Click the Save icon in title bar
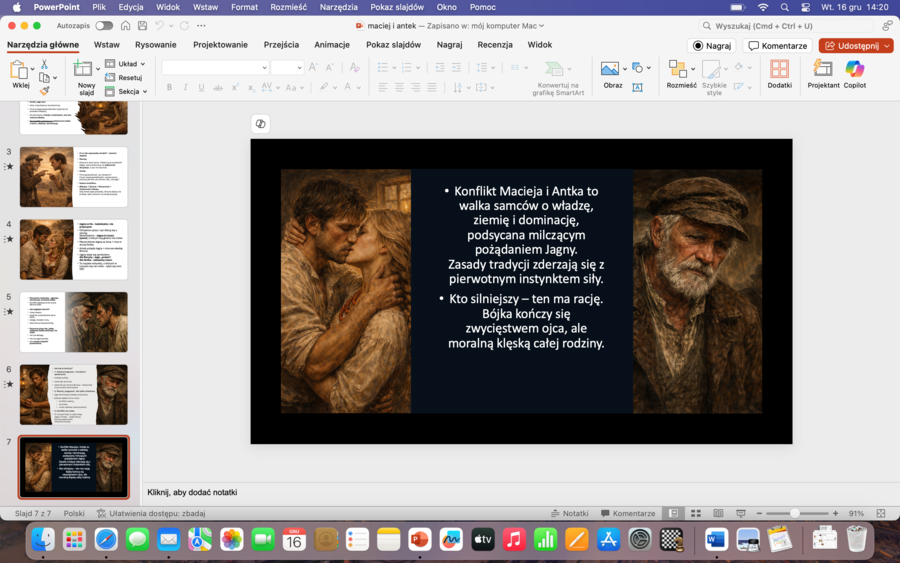The height and width of the screenshot is (563, 900). point(144,25)
